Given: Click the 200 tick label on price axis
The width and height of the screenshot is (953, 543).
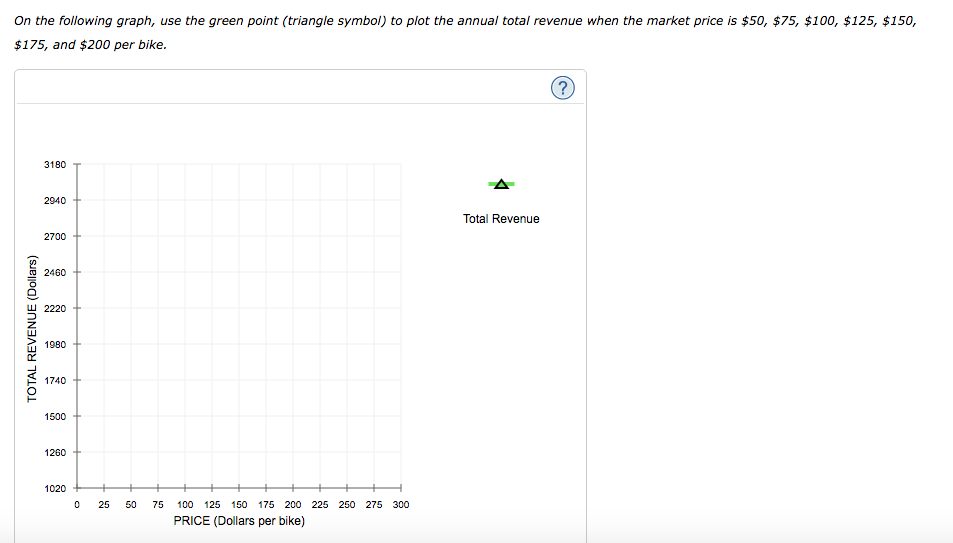Looking at the screenshot, I should pos(293,505).
